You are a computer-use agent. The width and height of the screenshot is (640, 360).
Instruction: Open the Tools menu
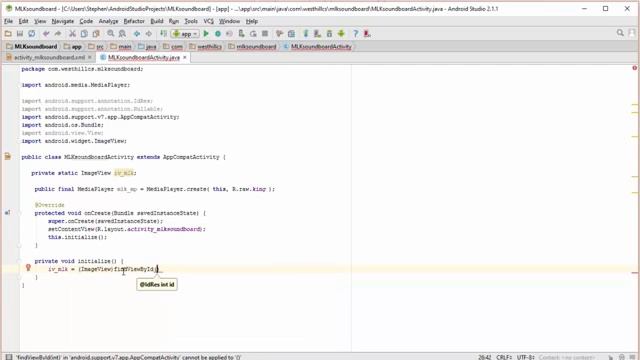click(x=191, y=21)
